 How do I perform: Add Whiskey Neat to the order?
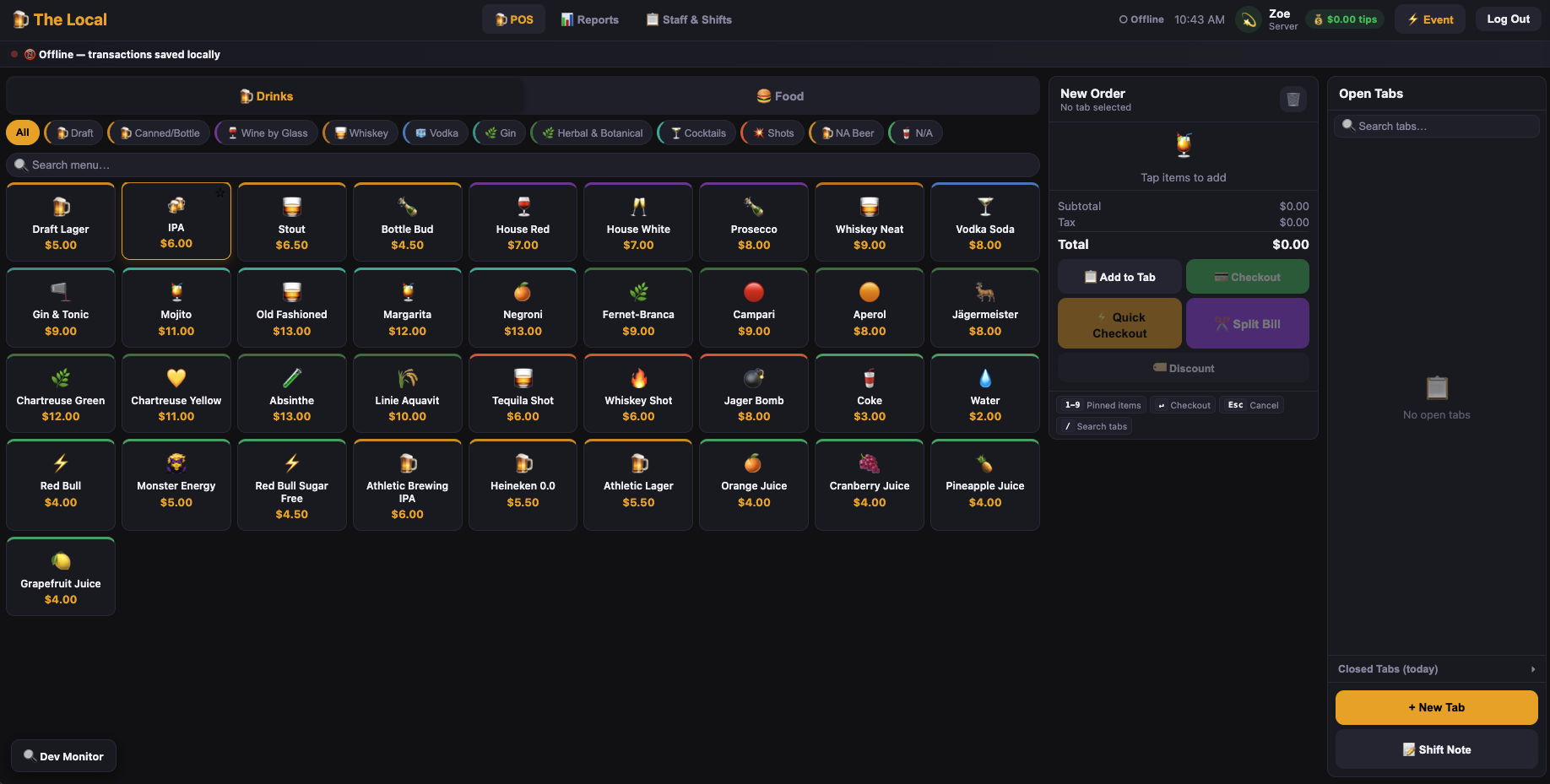click(870, 223)
